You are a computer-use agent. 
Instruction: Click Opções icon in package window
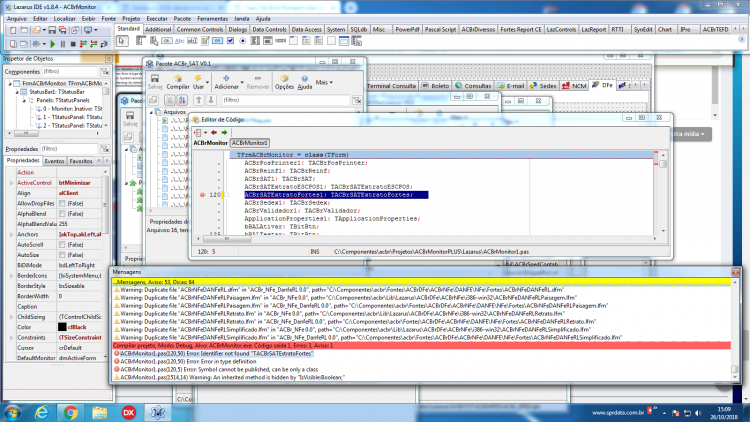tap(284, 82)
